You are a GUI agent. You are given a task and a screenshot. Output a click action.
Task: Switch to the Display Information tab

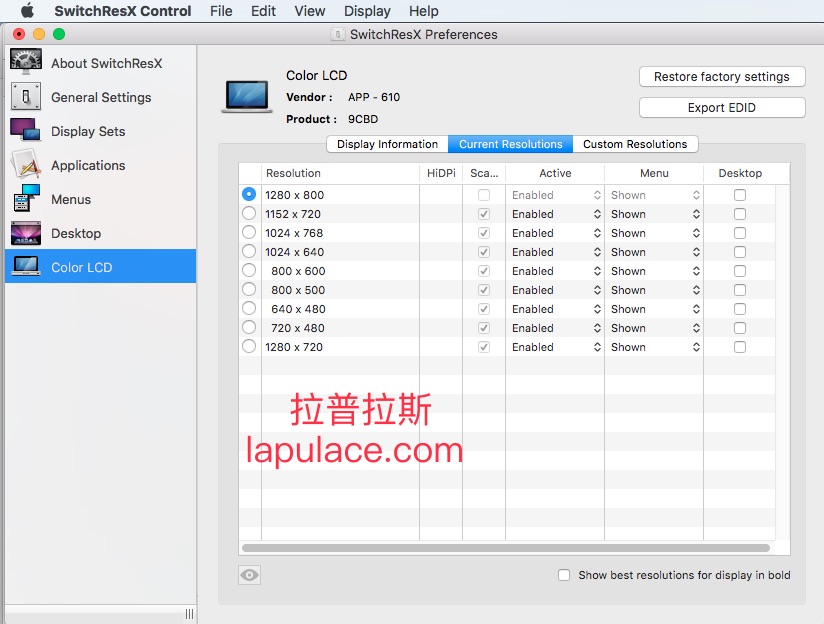click(x=387, y=144)
